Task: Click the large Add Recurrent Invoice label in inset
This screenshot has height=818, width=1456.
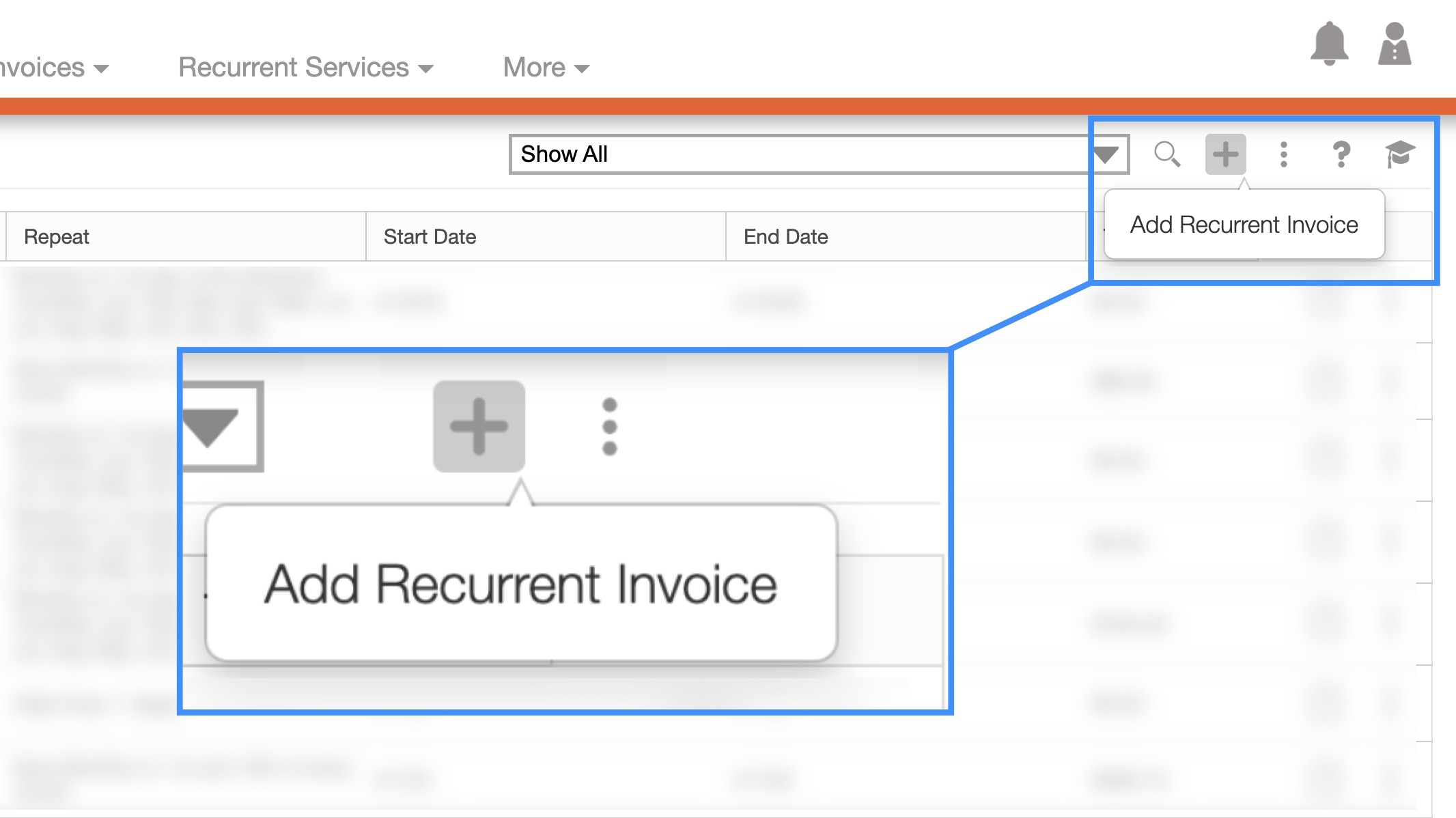Action: point(520,584)
